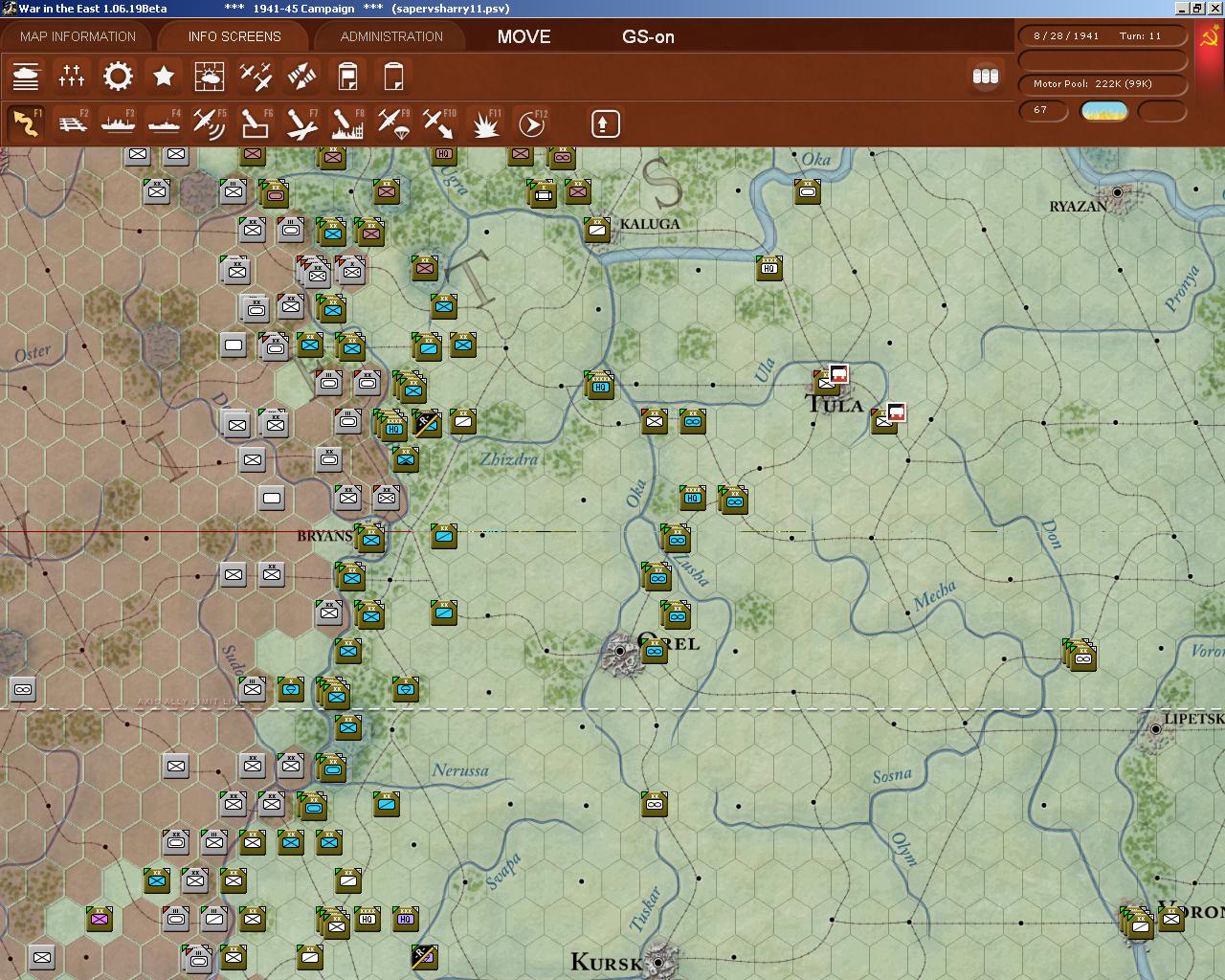
Task: Click the date and Turn 11 display
Action: pyautogui.click(x=1102, y=35)
